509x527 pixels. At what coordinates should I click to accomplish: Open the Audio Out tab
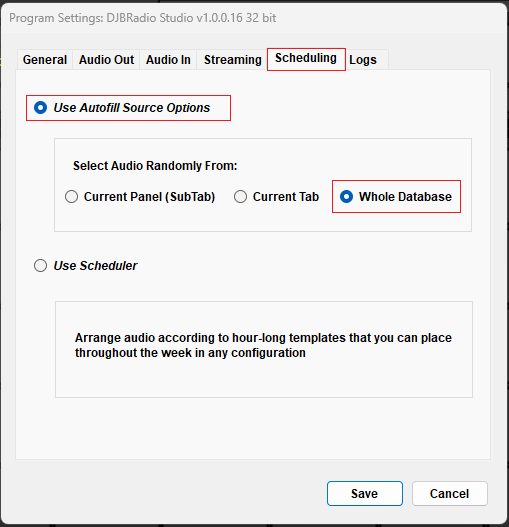coord(106,59)
